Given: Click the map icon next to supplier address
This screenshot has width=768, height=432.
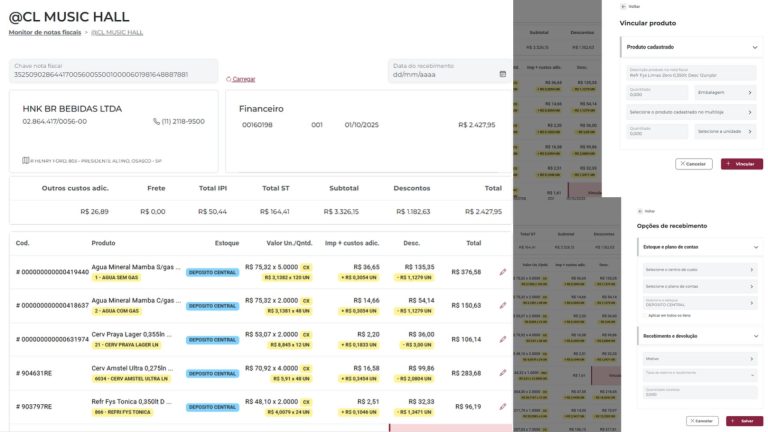Looking at the screenshot, I should point(25,161).
